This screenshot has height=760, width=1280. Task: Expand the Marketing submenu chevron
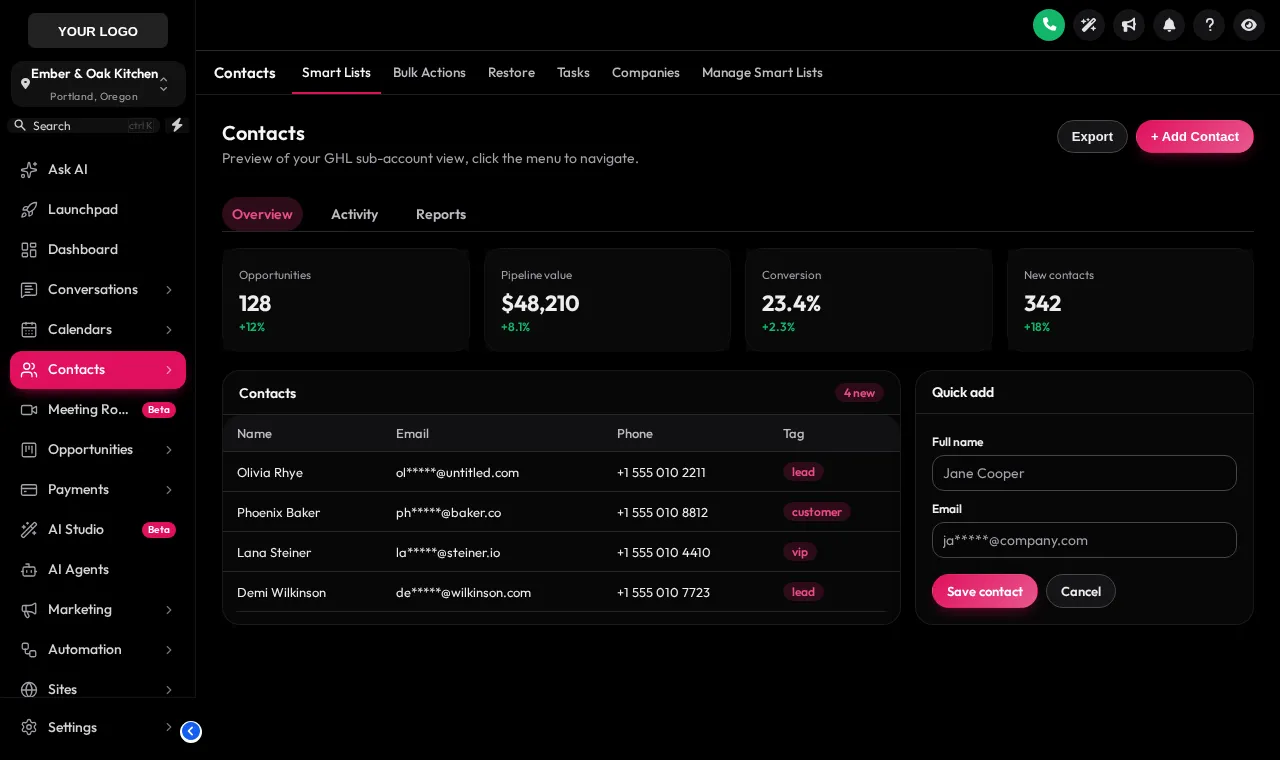(169, 610)
